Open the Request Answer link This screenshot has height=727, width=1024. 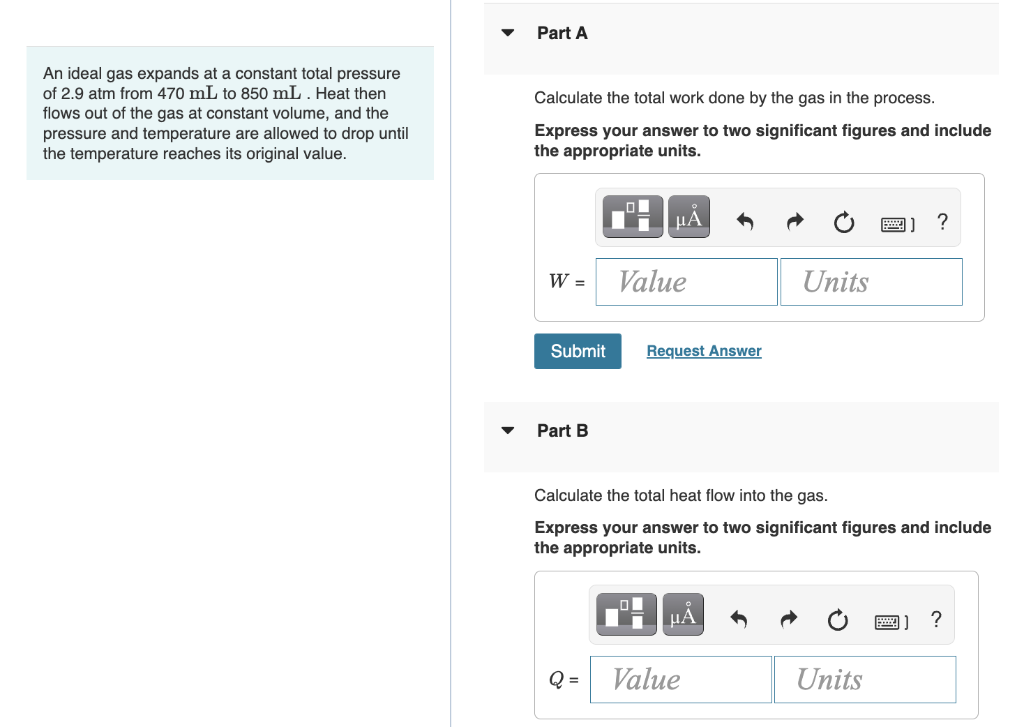pyautogui.click(x=704, y=351)
